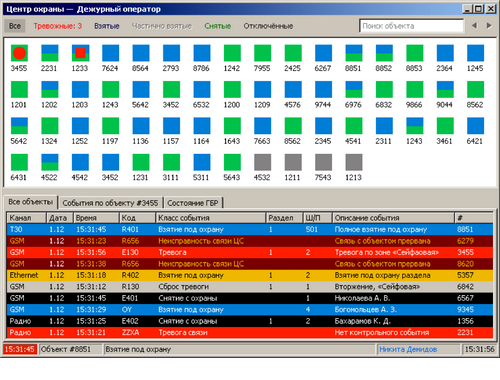Switch to Состояние ГБР tab

click(193, 203)
